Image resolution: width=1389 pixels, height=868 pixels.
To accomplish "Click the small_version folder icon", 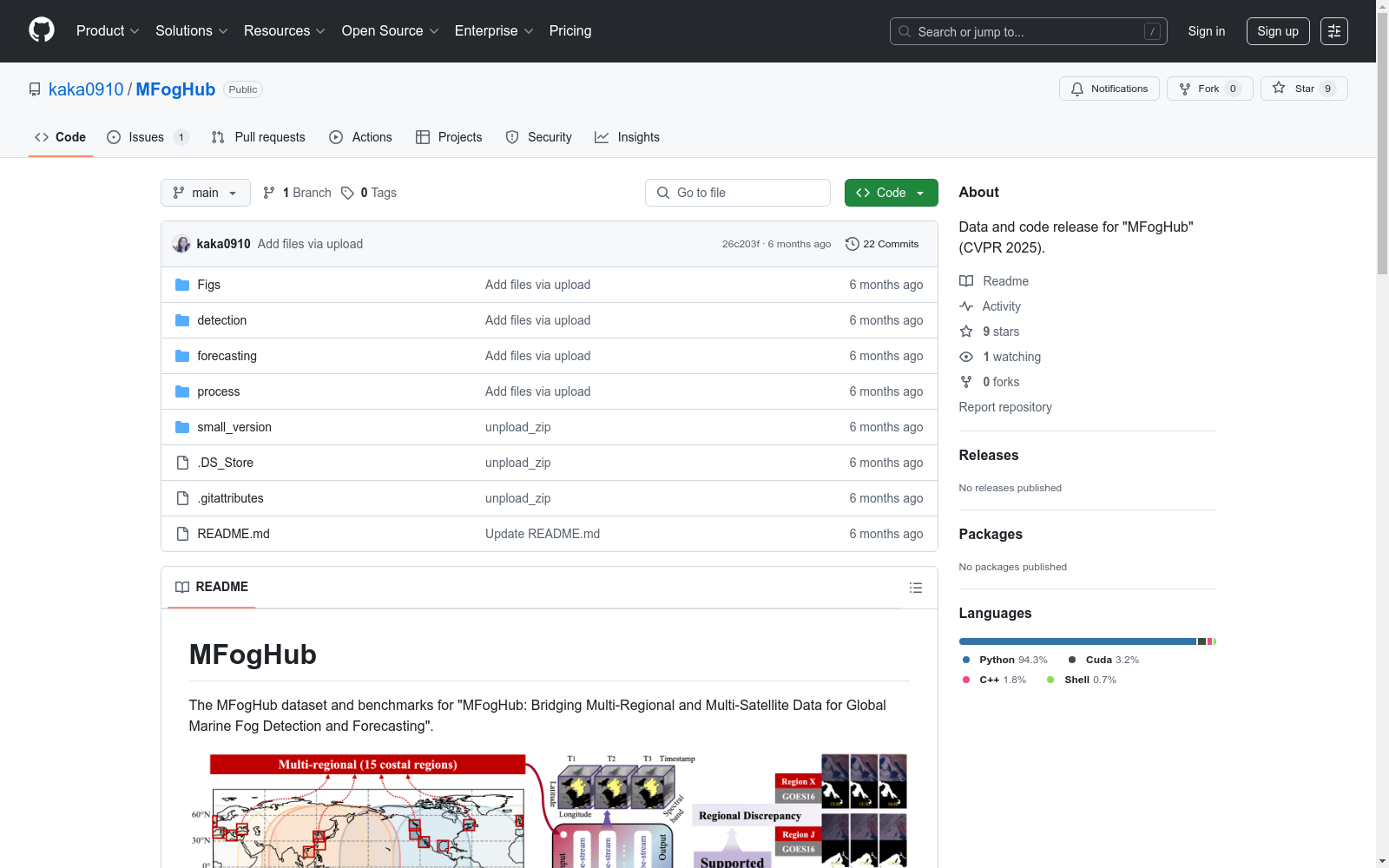I will tap(182, 427).
